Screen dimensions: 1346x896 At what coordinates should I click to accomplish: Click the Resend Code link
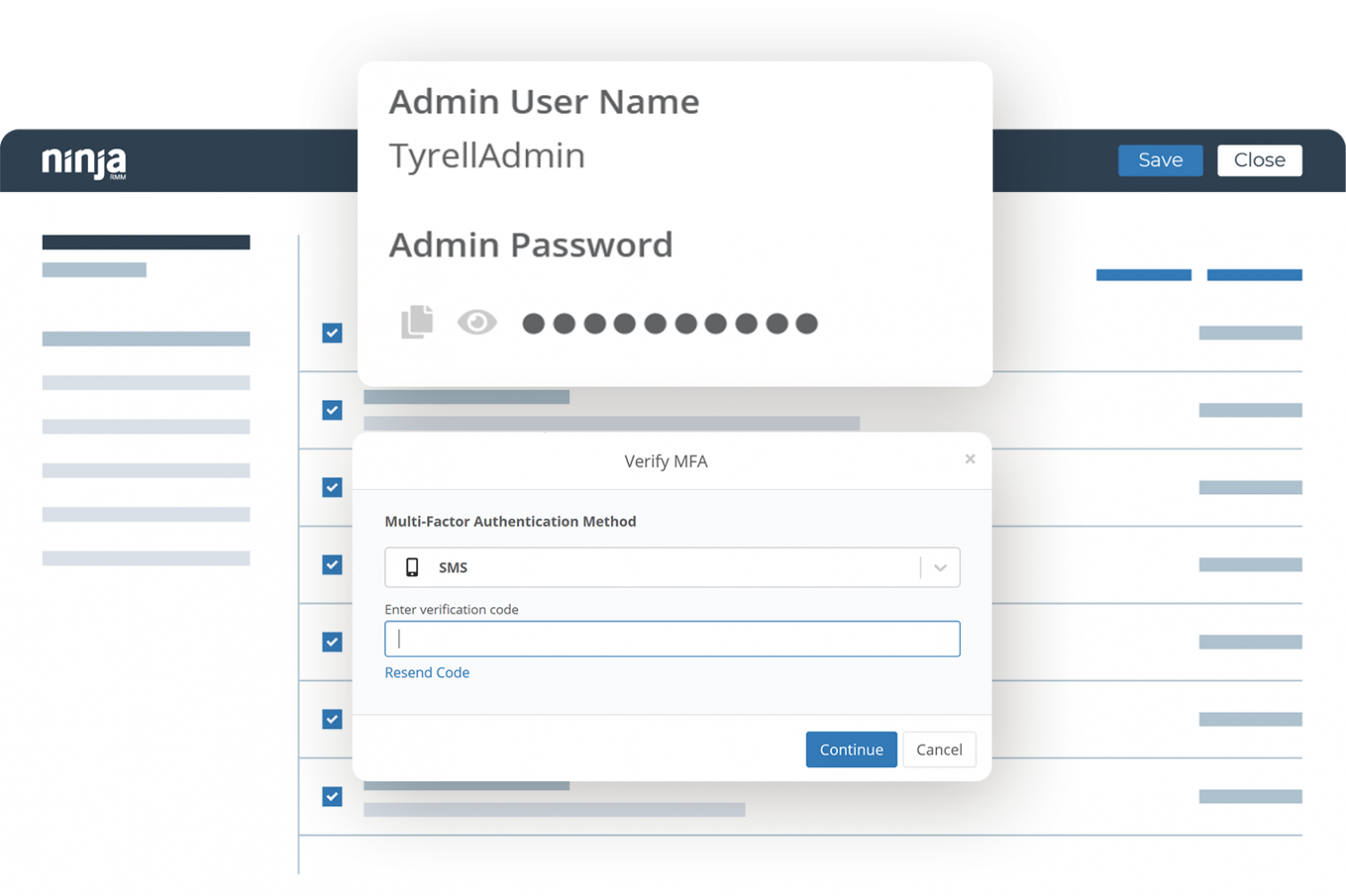coord(427,673)
